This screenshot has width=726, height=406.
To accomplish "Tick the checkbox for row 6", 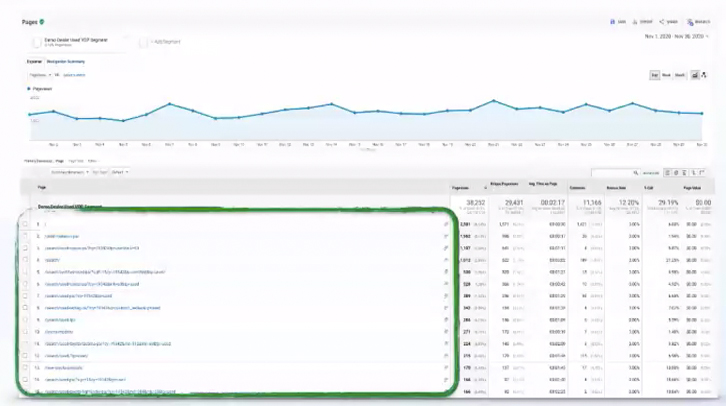I will click(25, 284).
